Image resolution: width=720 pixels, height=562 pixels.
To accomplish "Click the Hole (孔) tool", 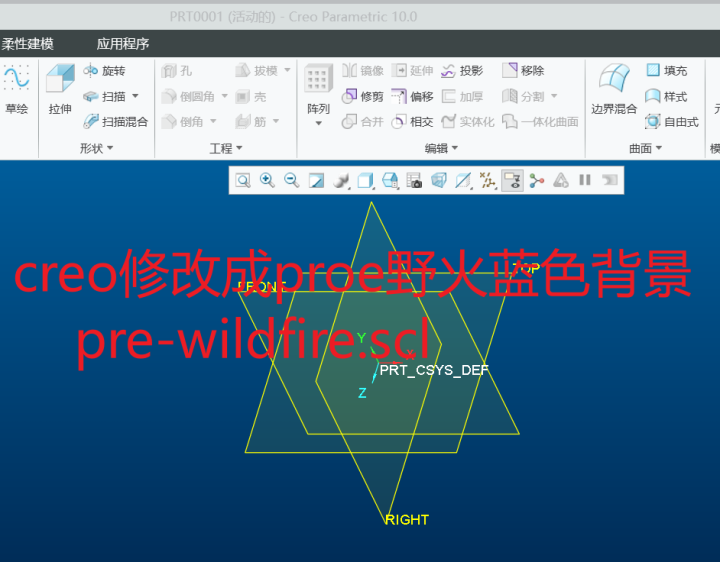I will 177,71.
